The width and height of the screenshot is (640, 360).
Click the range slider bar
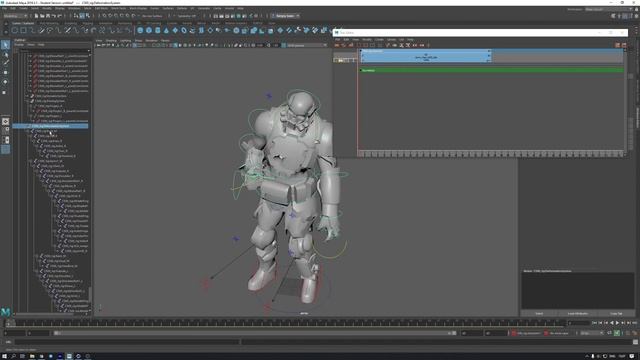point(254,333)
